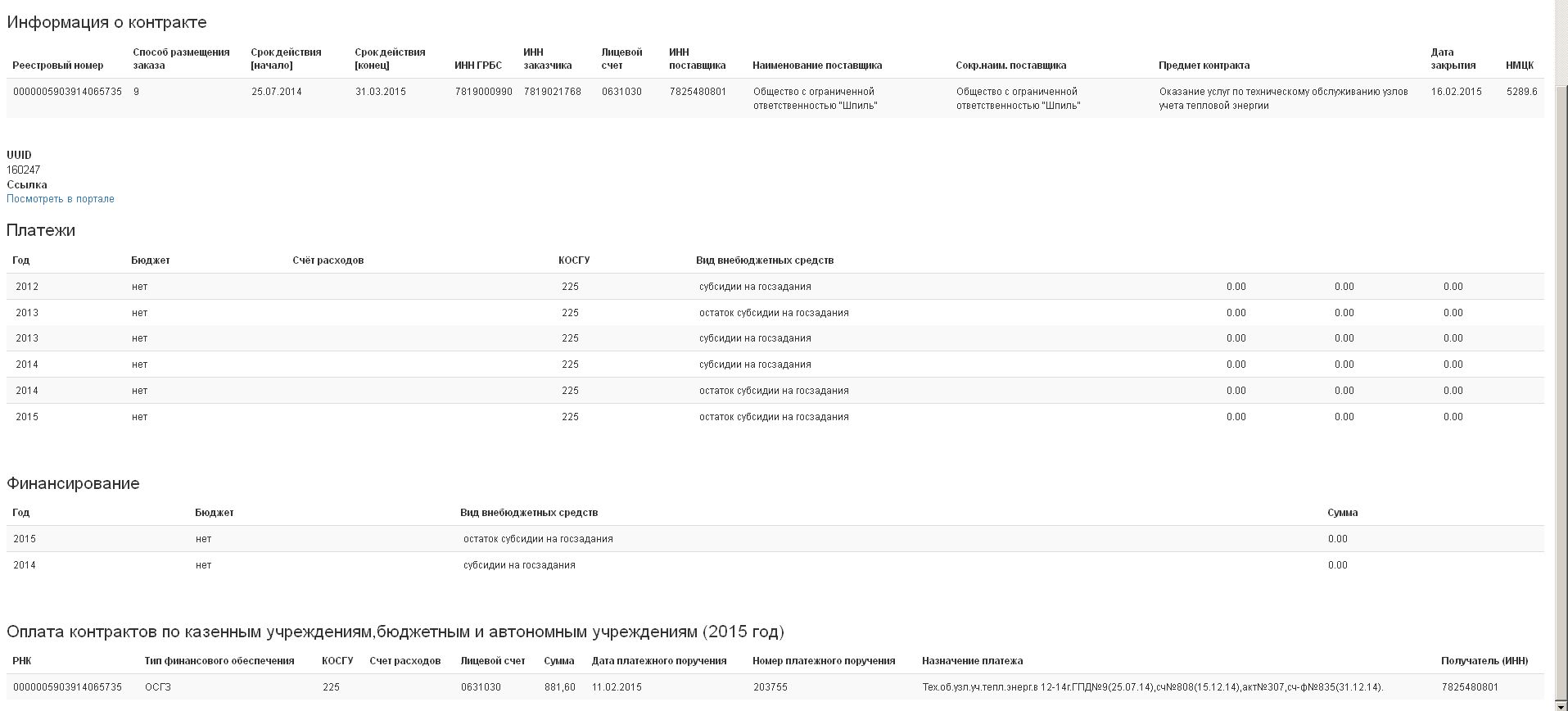Click the start date 25.07.2014
Viewport: 1568px width, 711px height.
point(277,92)
